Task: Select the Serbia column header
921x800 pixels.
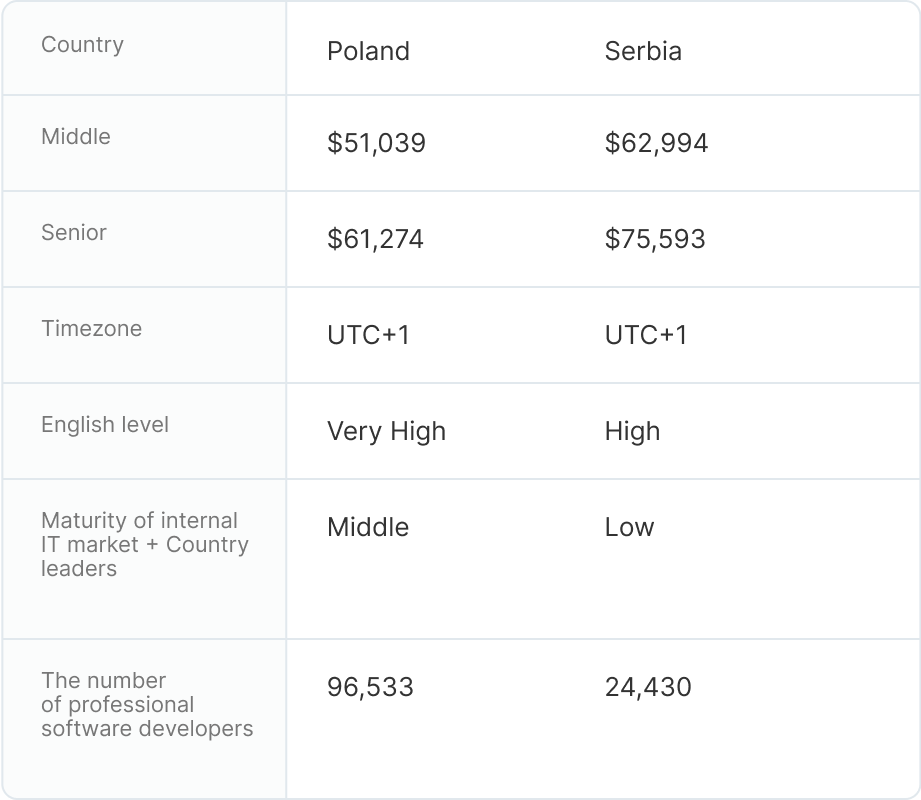Action: pyautogui.click(x=643, y=51)
